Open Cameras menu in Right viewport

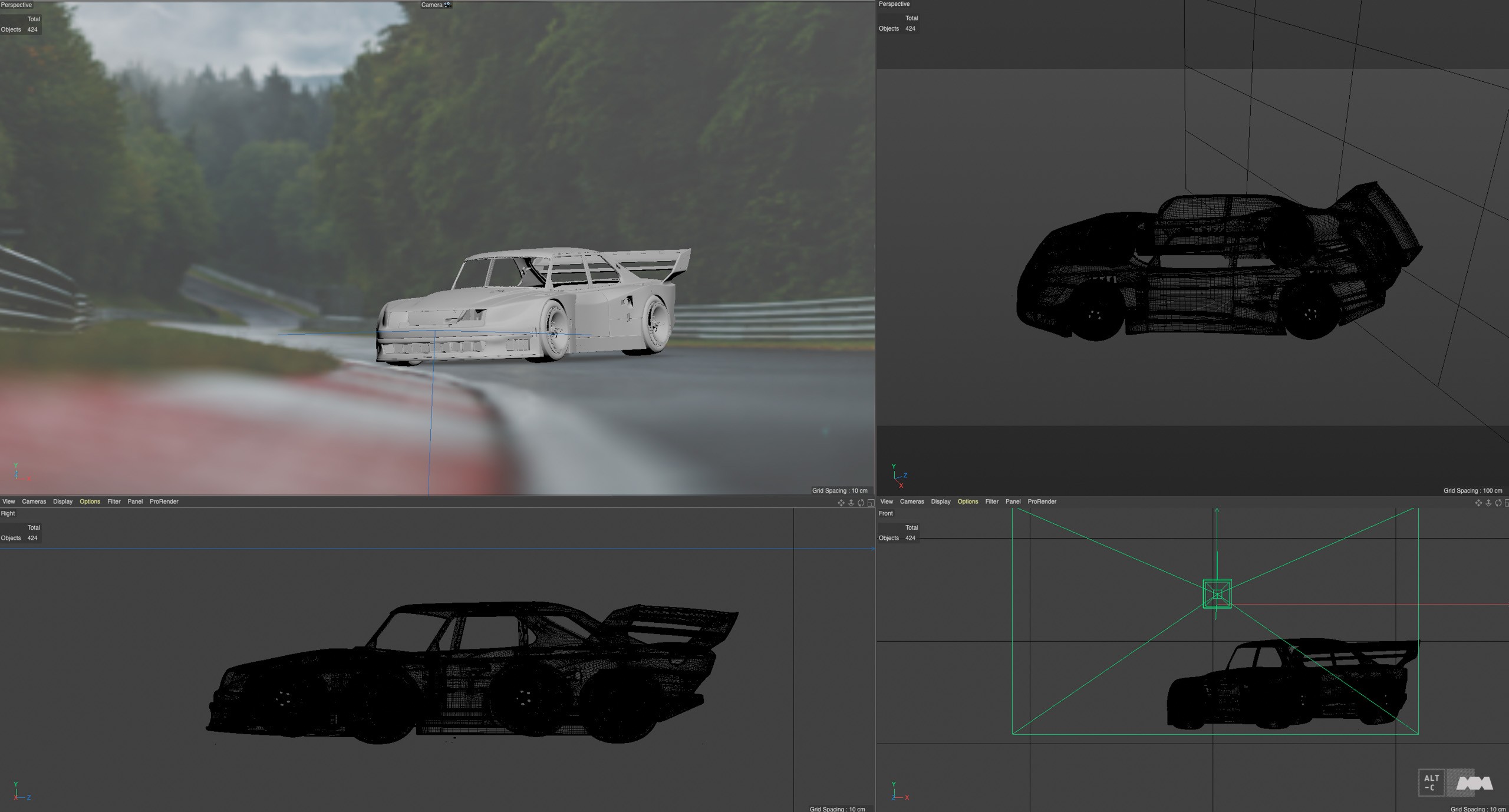(x=34, y=501)
